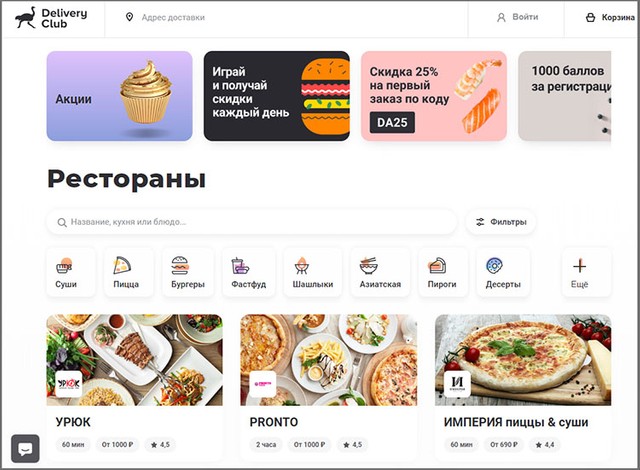Open the PRONTO restaurant card
This screenshot has width=640, height=470.
click(x=329, y=387)
